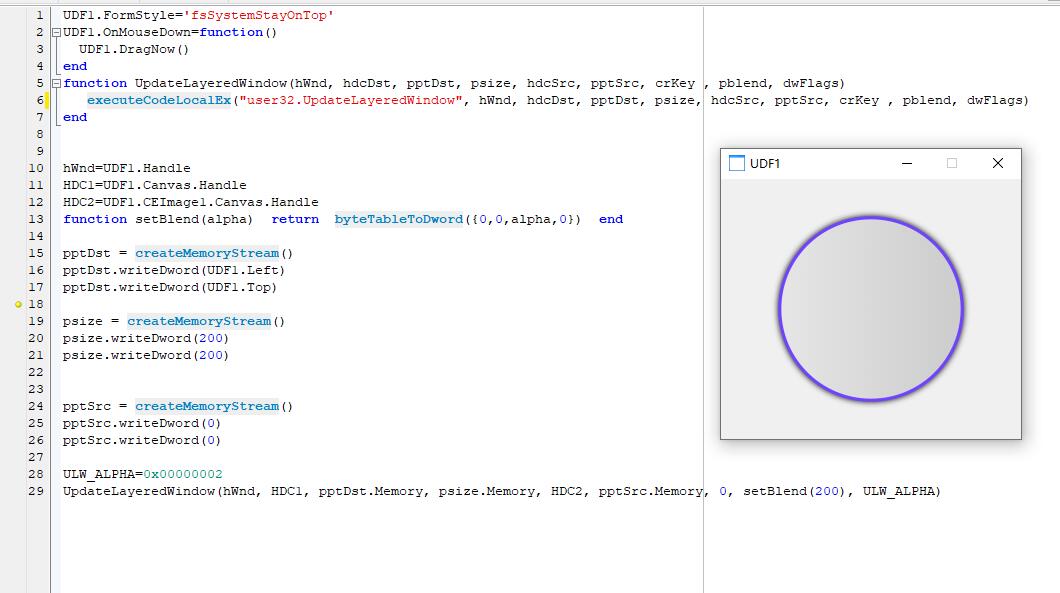Click byteTableToDword on line 13
The image size is (1060, 593).
point(398,219)
